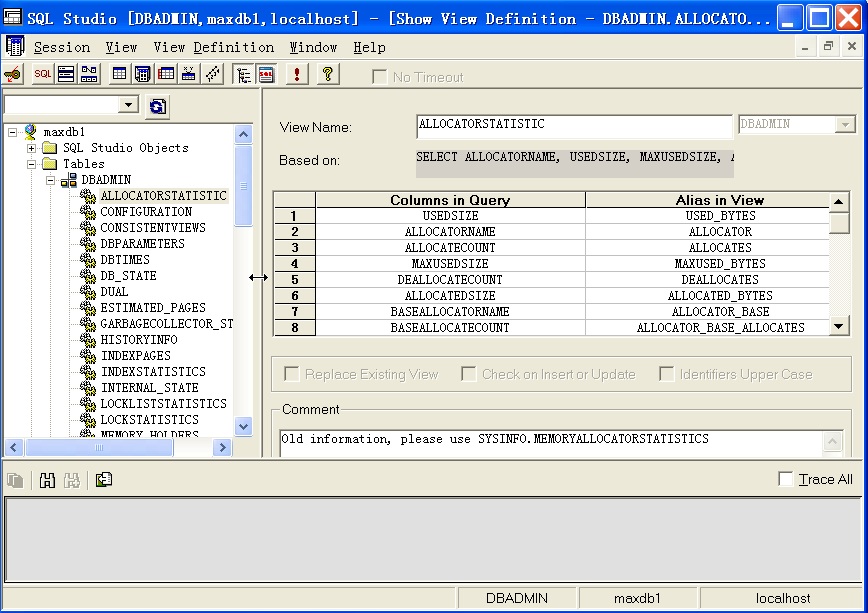
Task: Collapse the DBADMIN schema node
Action: tap(49, 180)
